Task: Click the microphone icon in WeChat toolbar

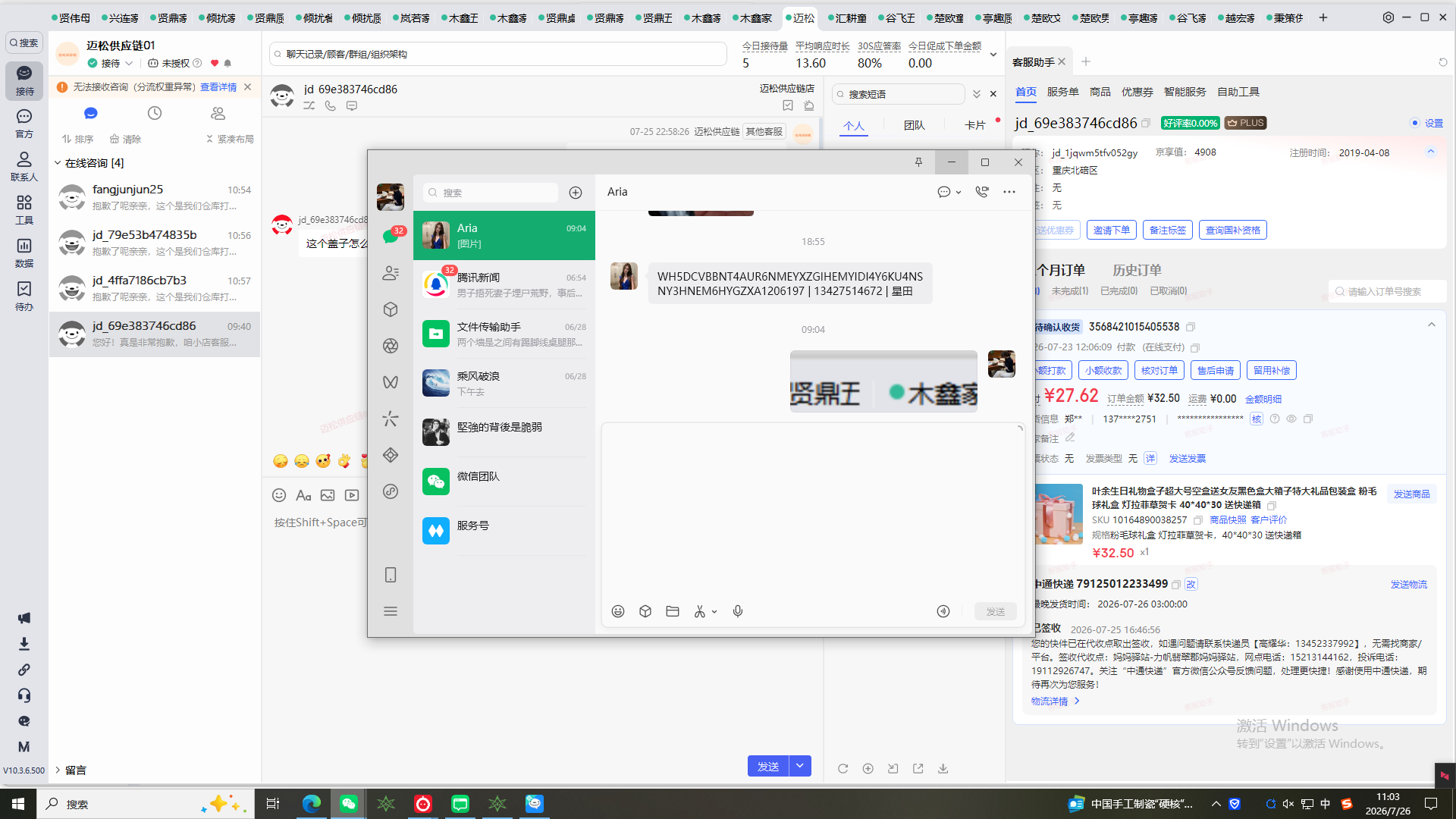Action: coord(738,611)
